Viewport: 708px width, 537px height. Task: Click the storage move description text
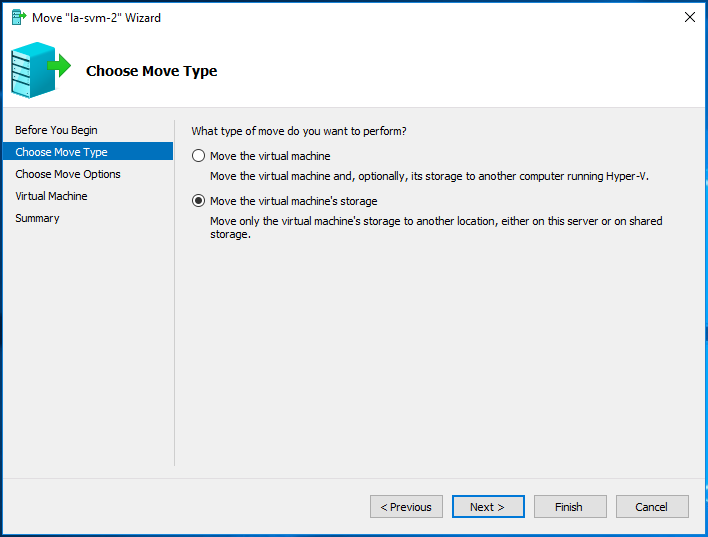coord(436,228)
